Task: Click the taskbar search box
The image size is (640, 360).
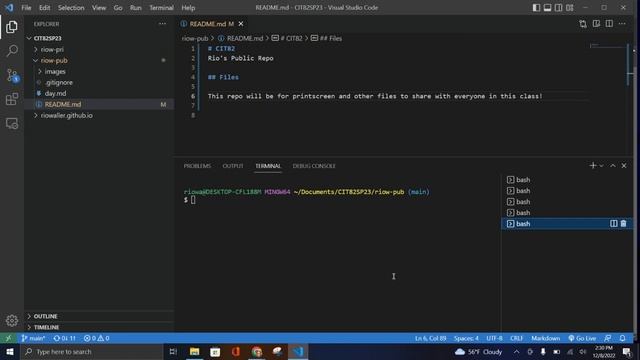Action: [x=91, y=351]
